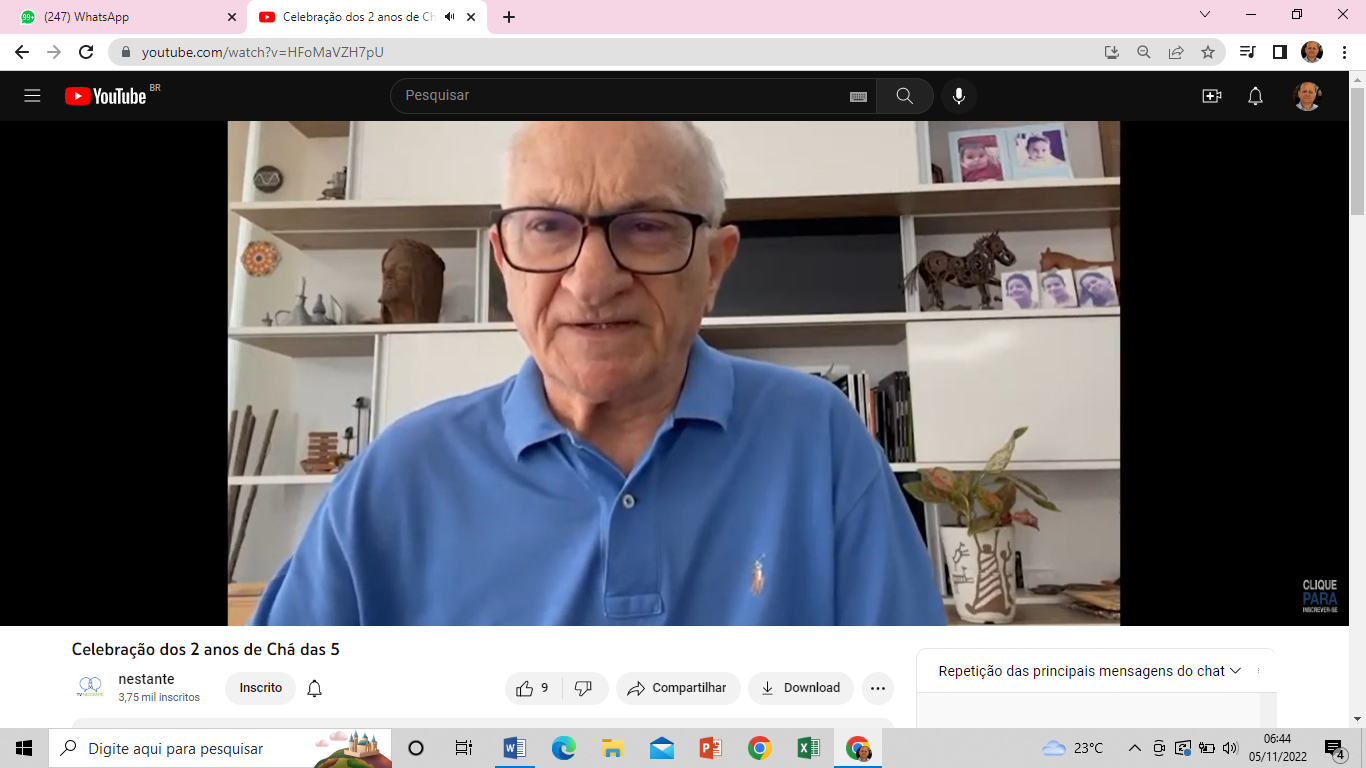Click the browser forward arrow
This screenshot has width=1366, height=768.
(x=54, y=52)
